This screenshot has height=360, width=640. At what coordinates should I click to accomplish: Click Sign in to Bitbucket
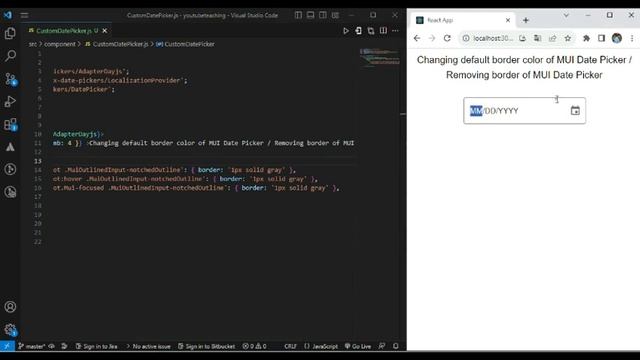pos(207,346)
